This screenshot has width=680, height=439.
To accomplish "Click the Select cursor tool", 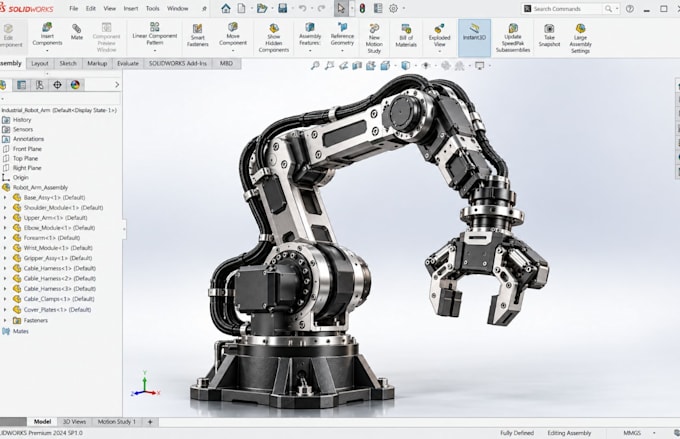I will pyautogui.click(x=341, y=8).
